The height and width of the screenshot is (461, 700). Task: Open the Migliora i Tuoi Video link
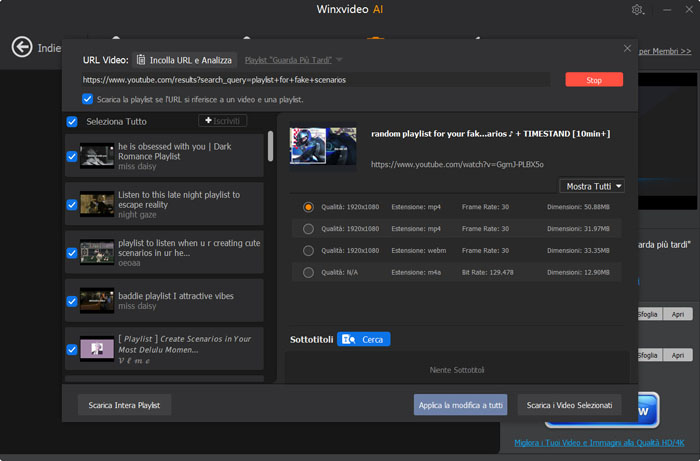(599, 443)
